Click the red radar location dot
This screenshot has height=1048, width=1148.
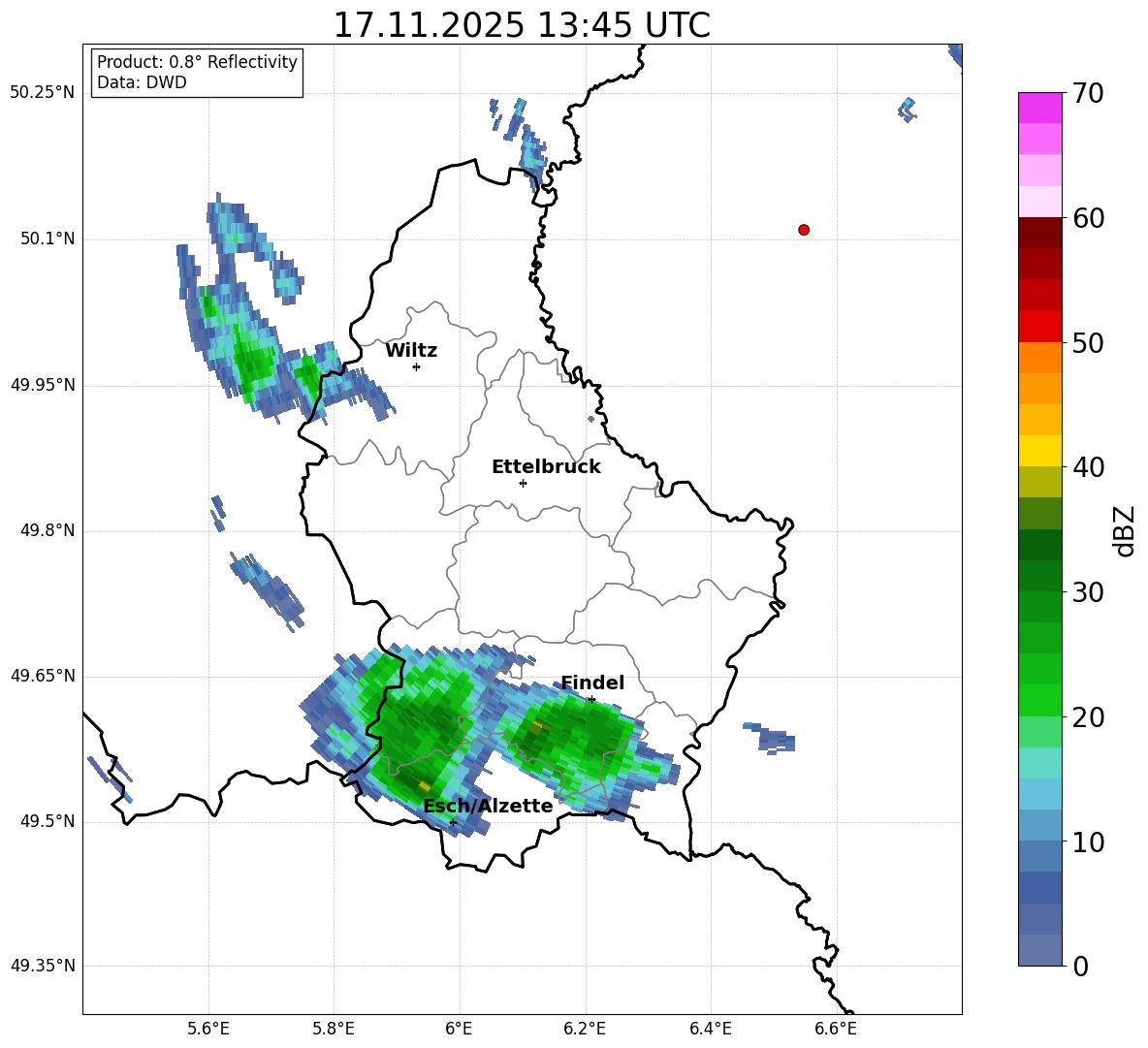coord(804,230)
